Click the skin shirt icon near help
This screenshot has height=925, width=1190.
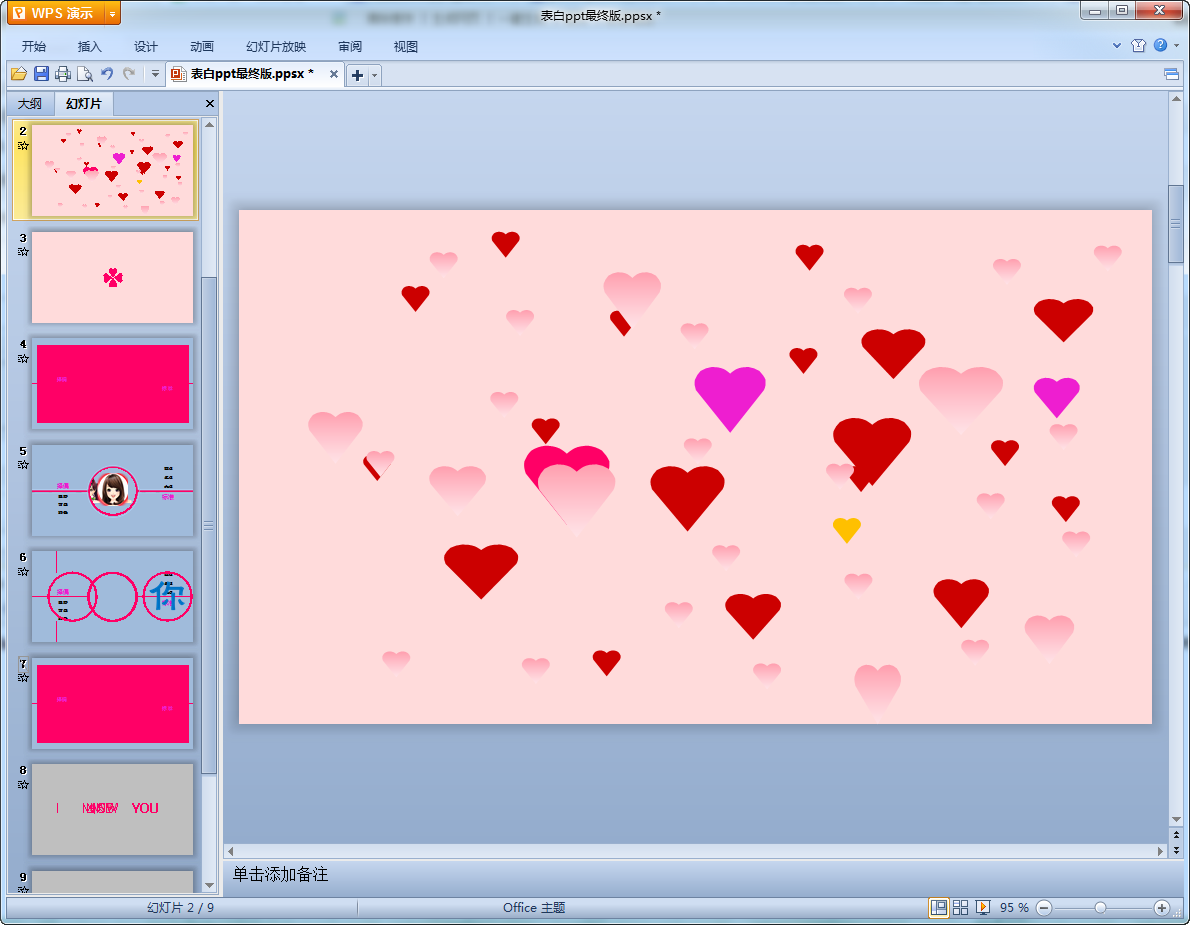pyautogui.click(x=1138, y=46)
